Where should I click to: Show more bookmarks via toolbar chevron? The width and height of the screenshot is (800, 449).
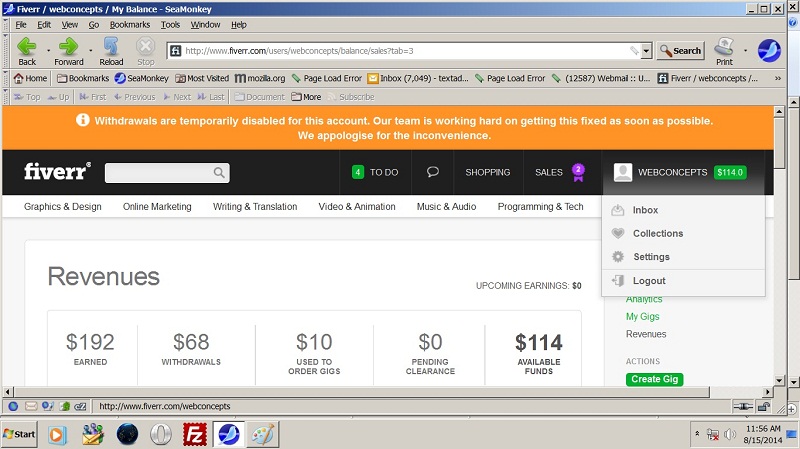(778, 78)
